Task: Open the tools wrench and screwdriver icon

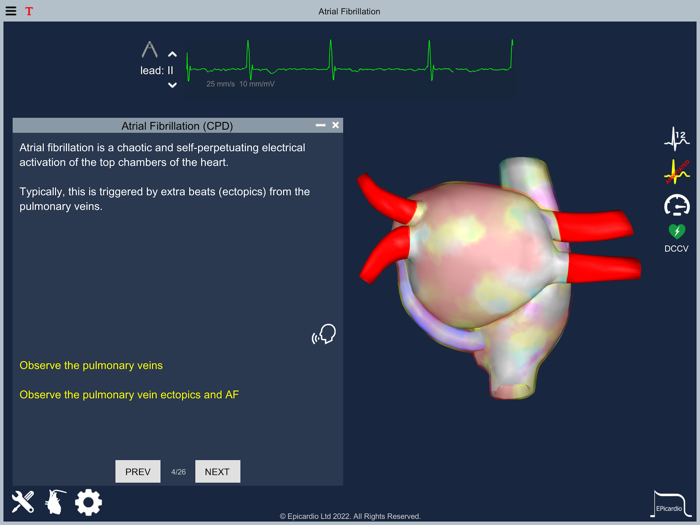Action: (23, 502)
